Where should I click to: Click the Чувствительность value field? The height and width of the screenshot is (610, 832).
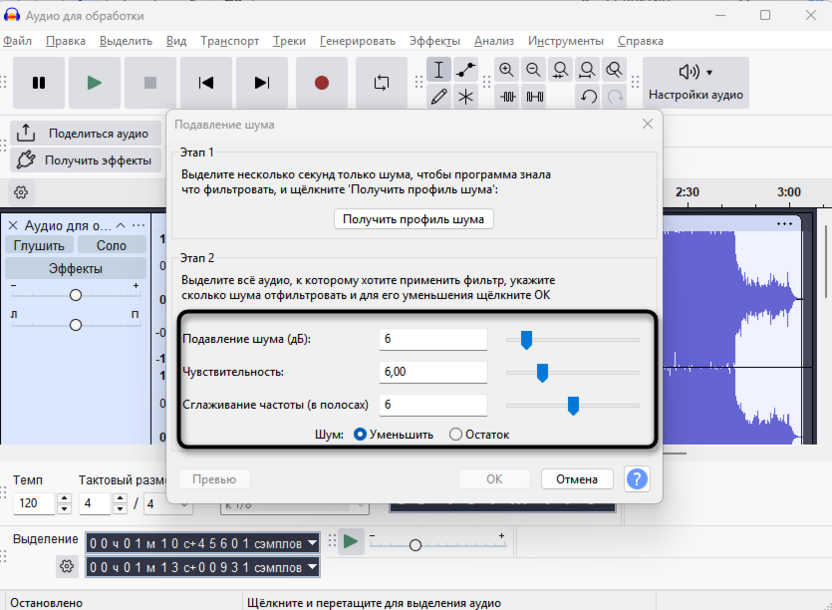pyautogui.click(x=433, y=372)
